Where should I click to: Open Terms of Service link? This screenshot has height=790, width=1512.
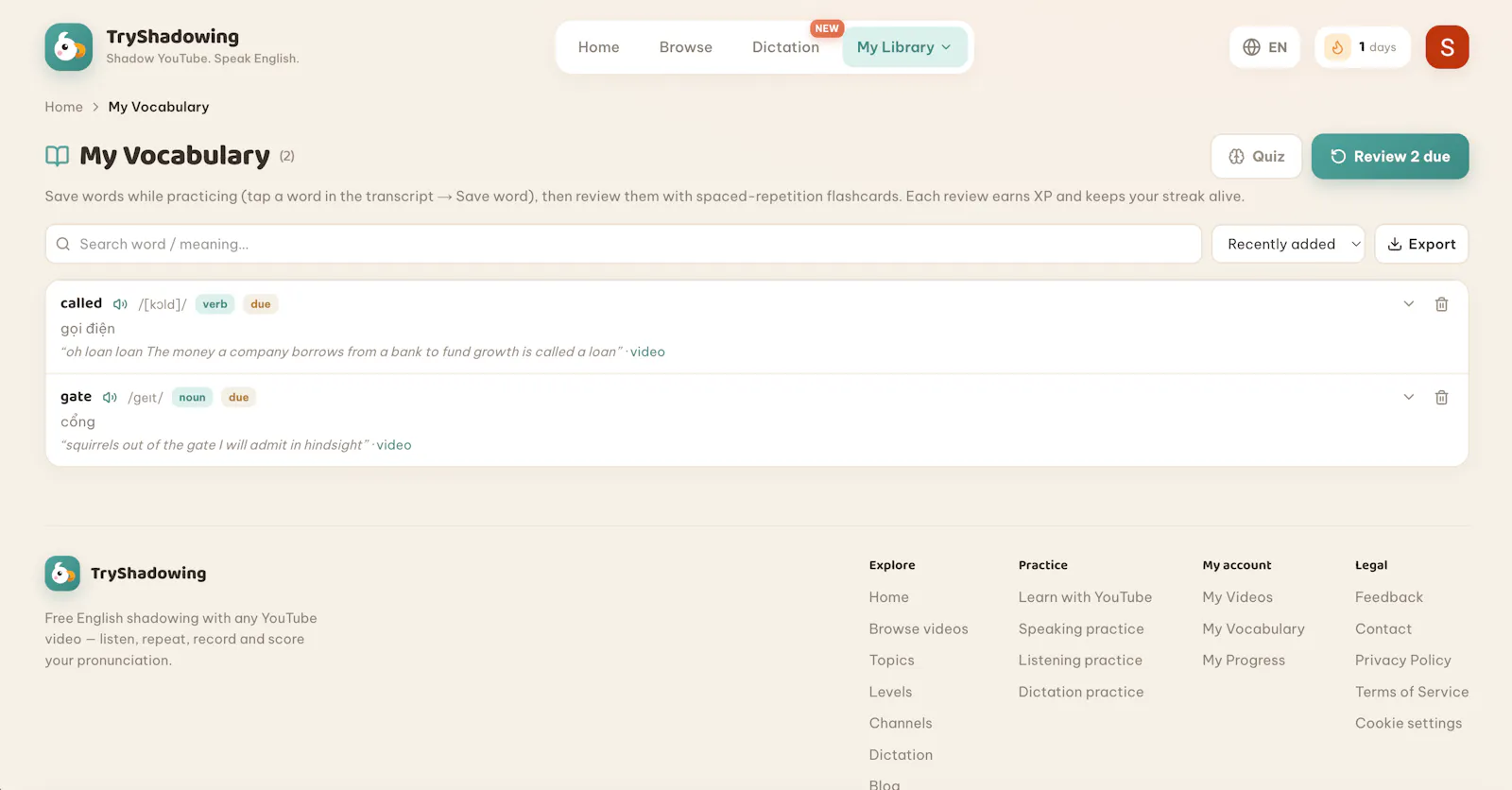point(1412,692)
